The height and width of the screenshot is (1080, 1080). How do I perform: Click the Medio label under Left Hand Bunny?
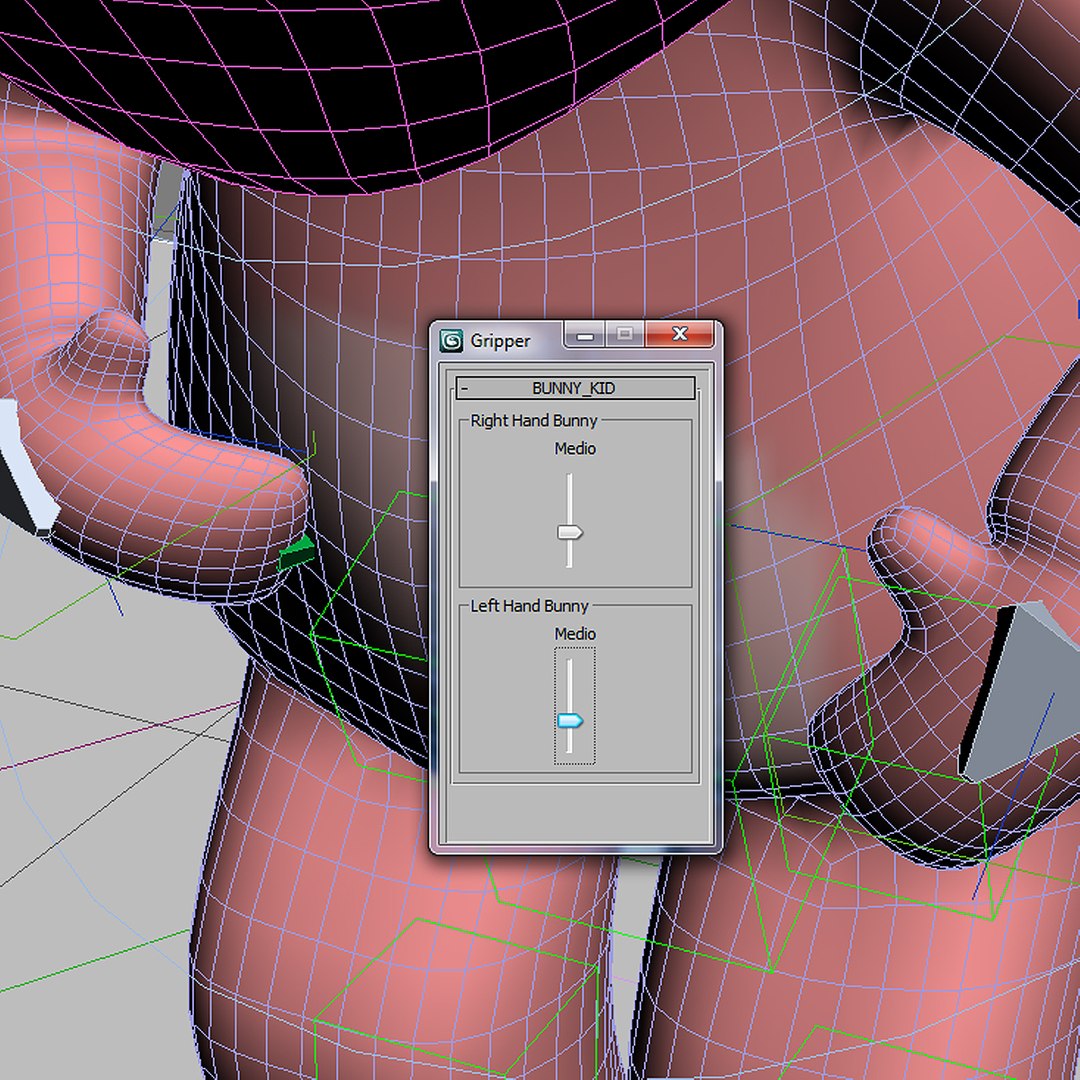pyautogui.click(x=575, y=634)
